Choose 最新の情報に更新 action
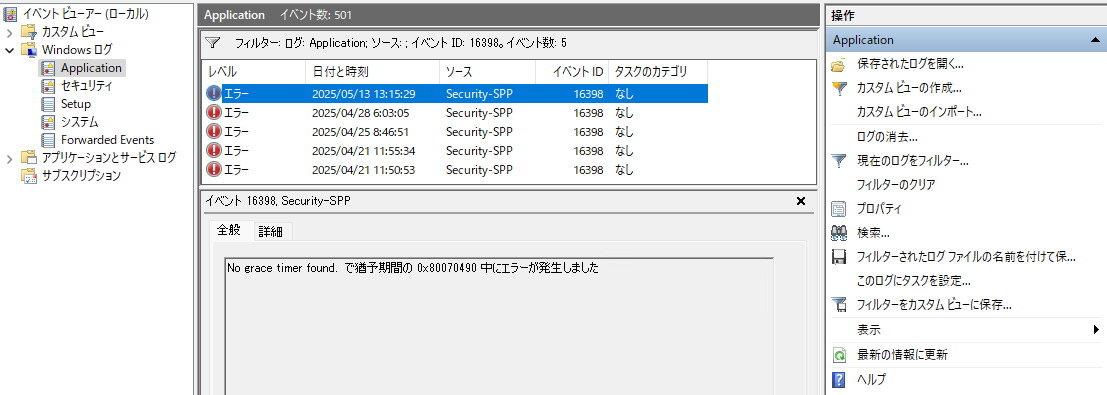The height and width of the screenshot is (395, 1107). 902,355
